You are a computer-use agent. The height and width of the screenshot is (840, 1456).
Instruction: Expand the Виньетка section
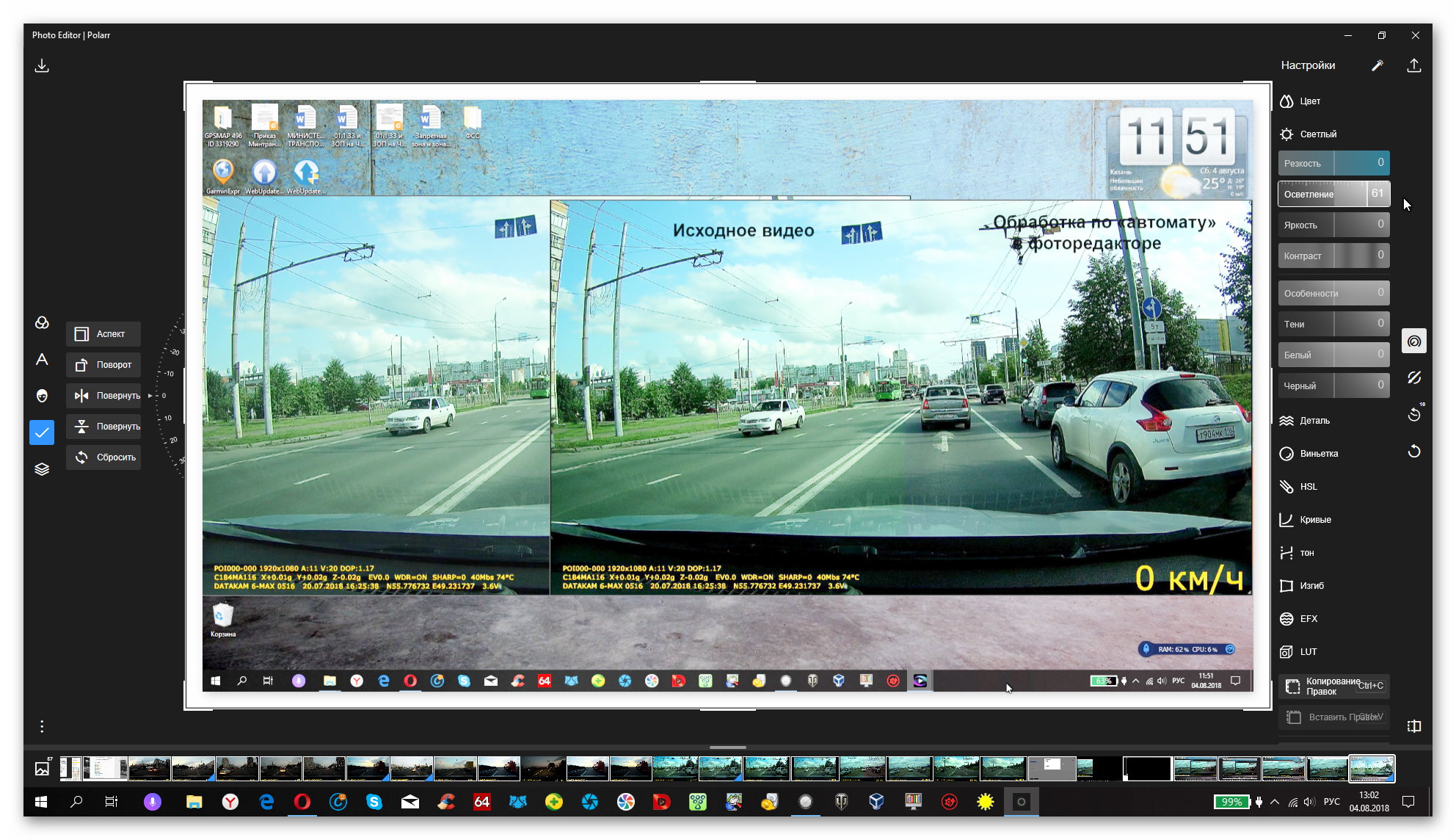click(x=1318, y=454)
